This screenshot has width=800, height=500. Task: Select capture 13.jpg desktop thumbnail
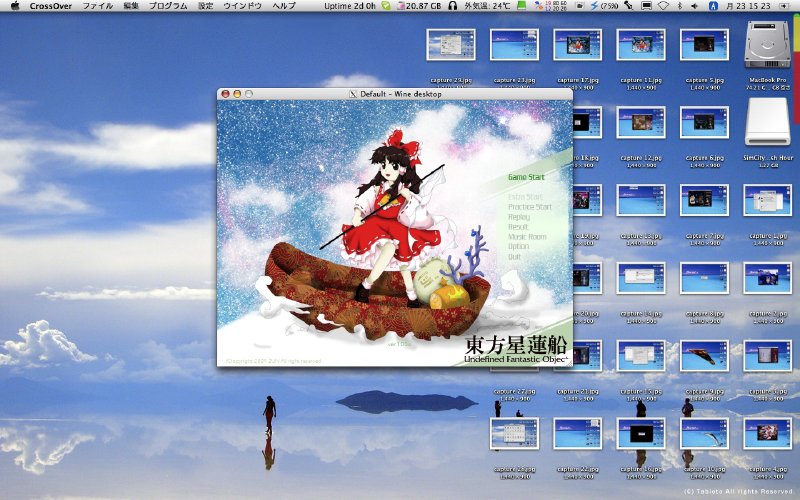click(x=641, y=201)
